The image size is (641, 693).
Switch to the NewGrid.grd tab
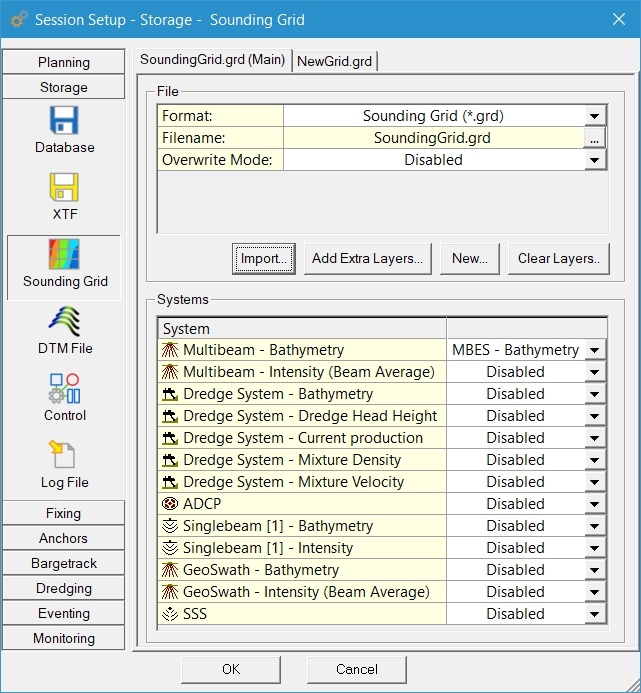pos(334,61)
